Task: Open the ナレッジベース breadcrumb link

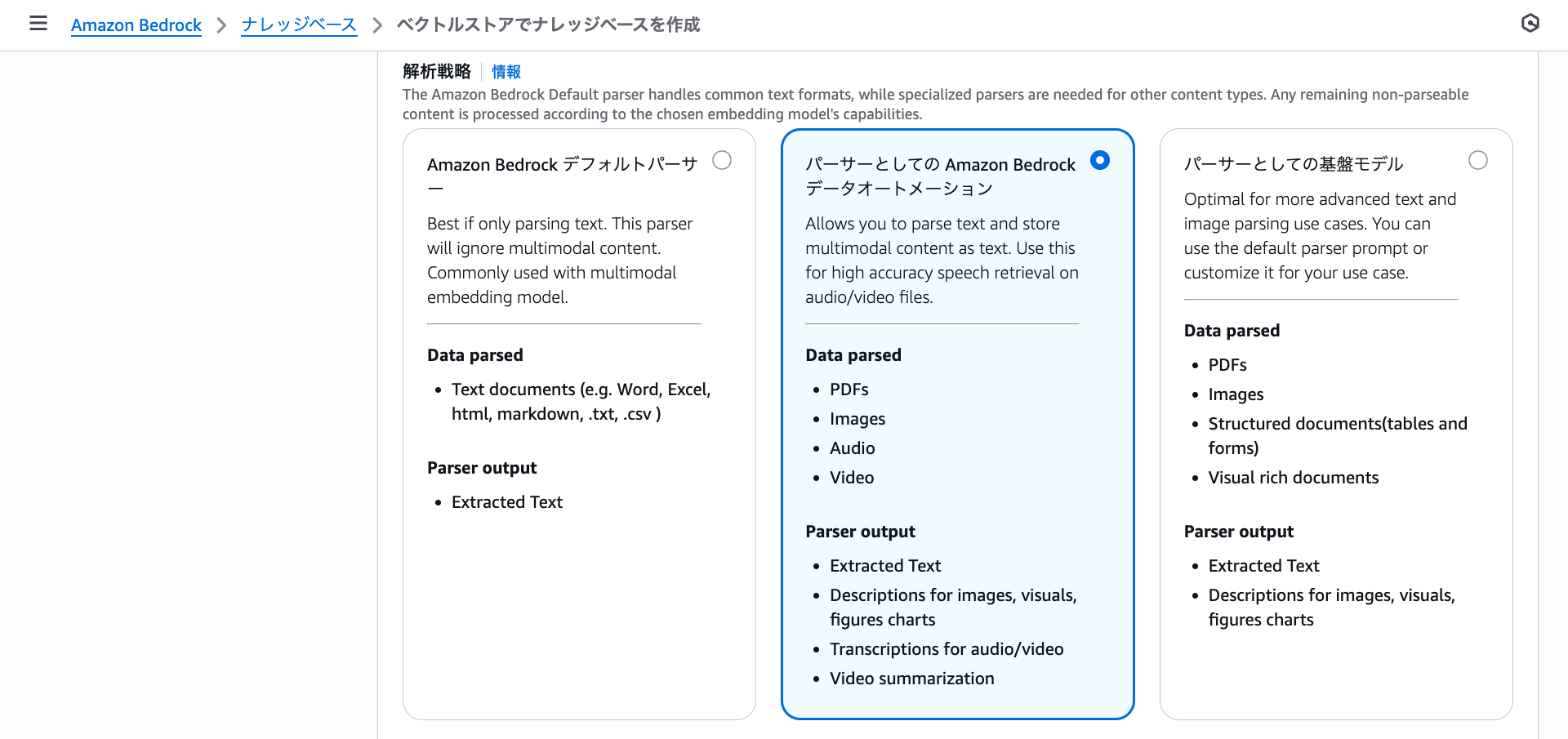Action: coord(299,25)
